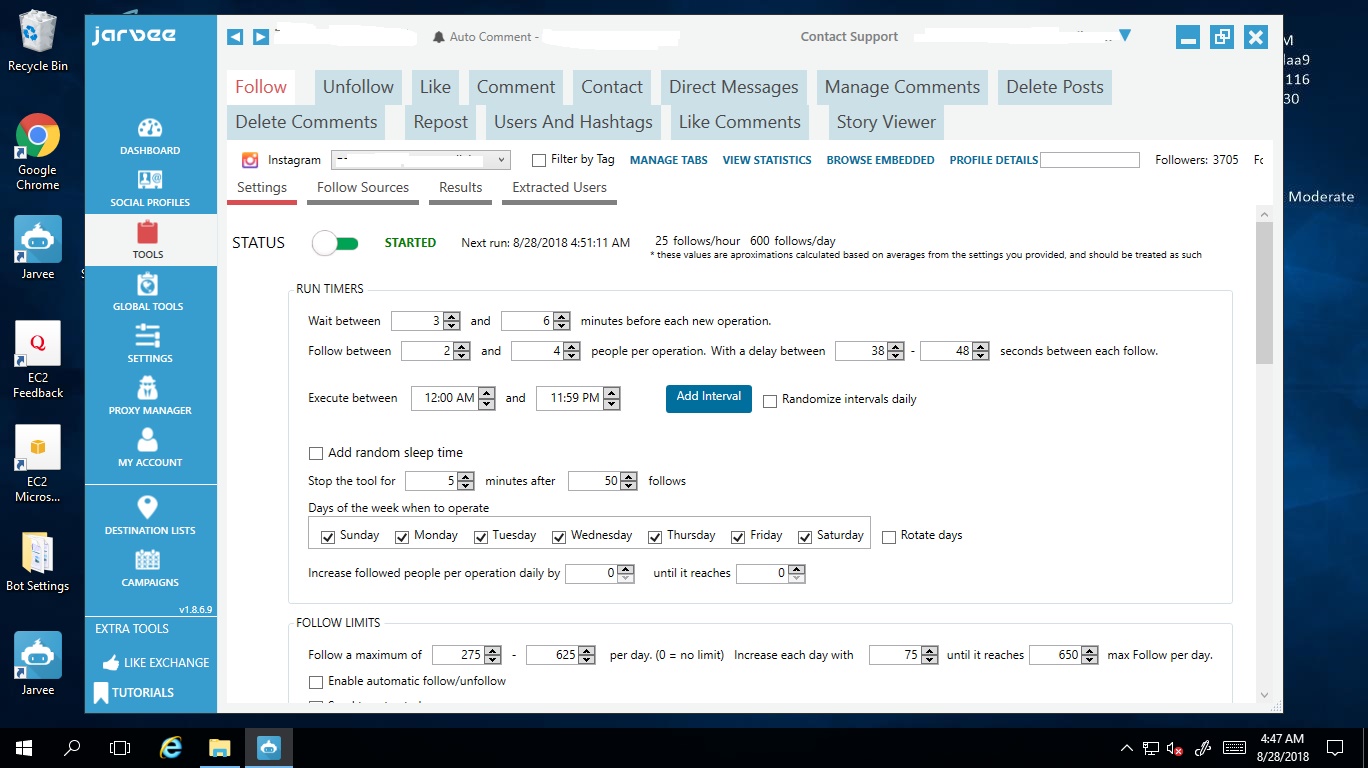Viewport: 1368px width, 768px height.
Task: Click the forward arrow navigation button
Action: (261, 37)
